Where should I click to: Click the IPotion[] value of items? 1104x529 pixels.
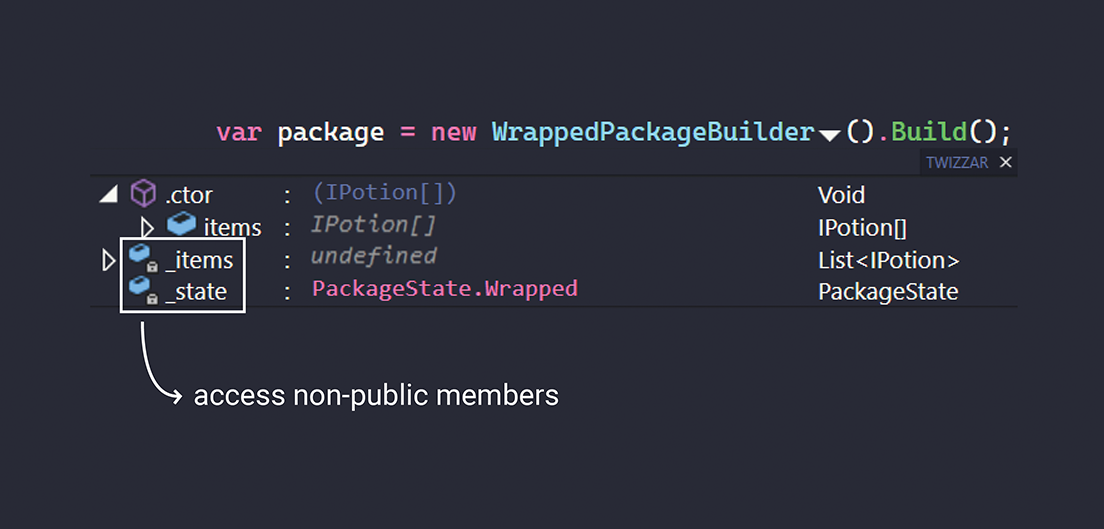point(373,225)
